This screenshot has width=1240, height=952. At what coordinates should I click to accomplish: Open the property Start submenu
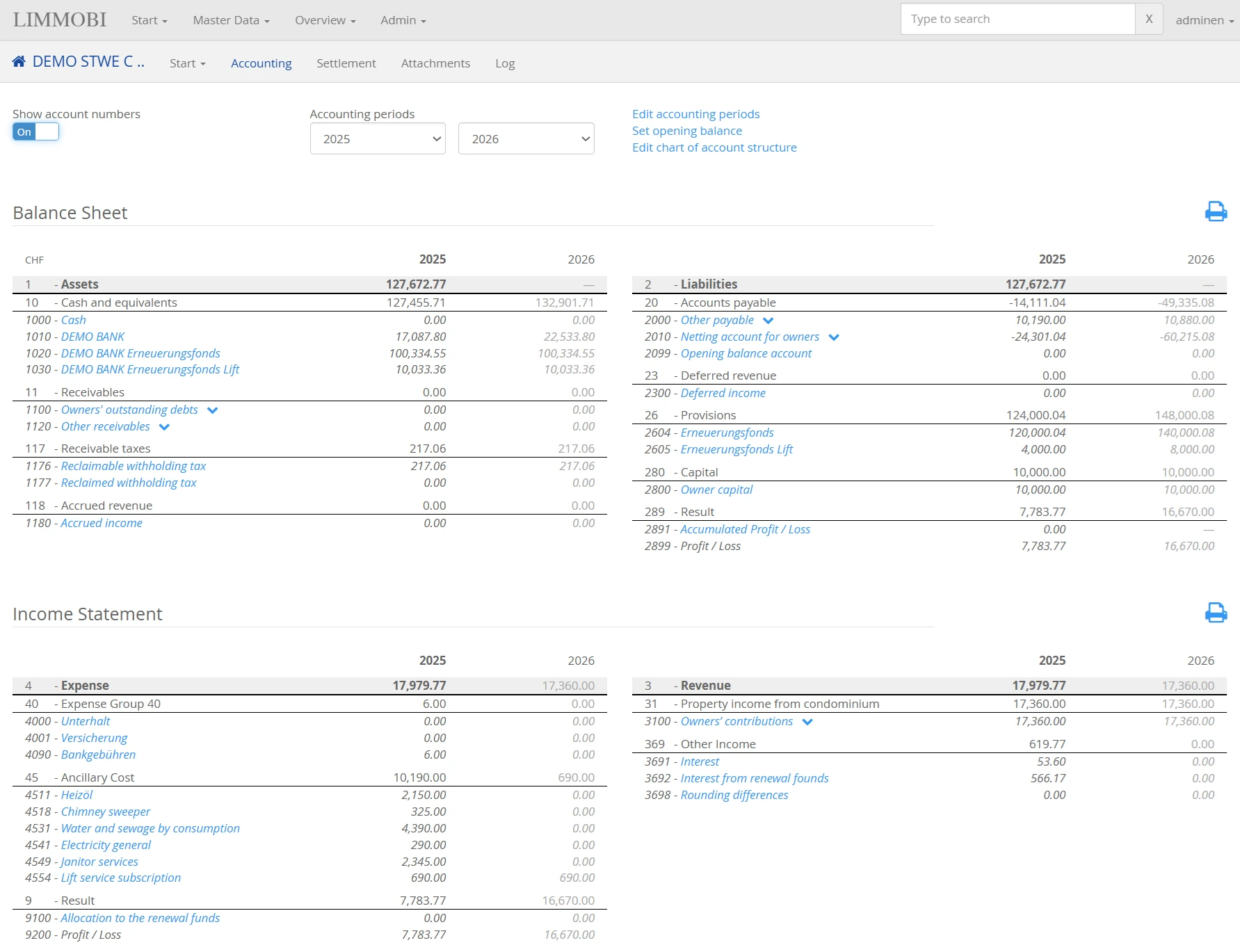(x=187, y=63)
